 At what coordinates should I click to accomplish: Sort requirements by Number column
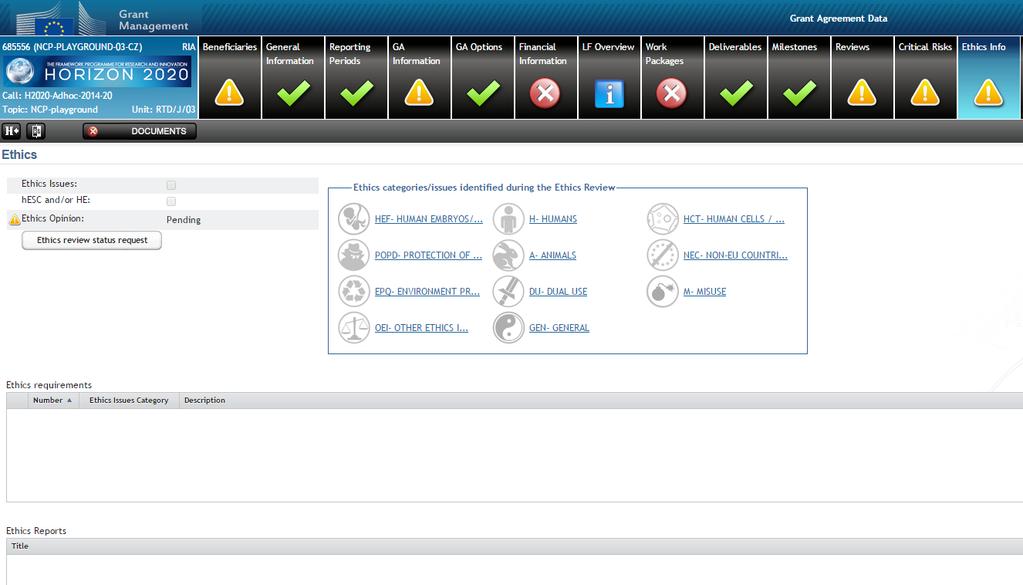click(53, 400)
